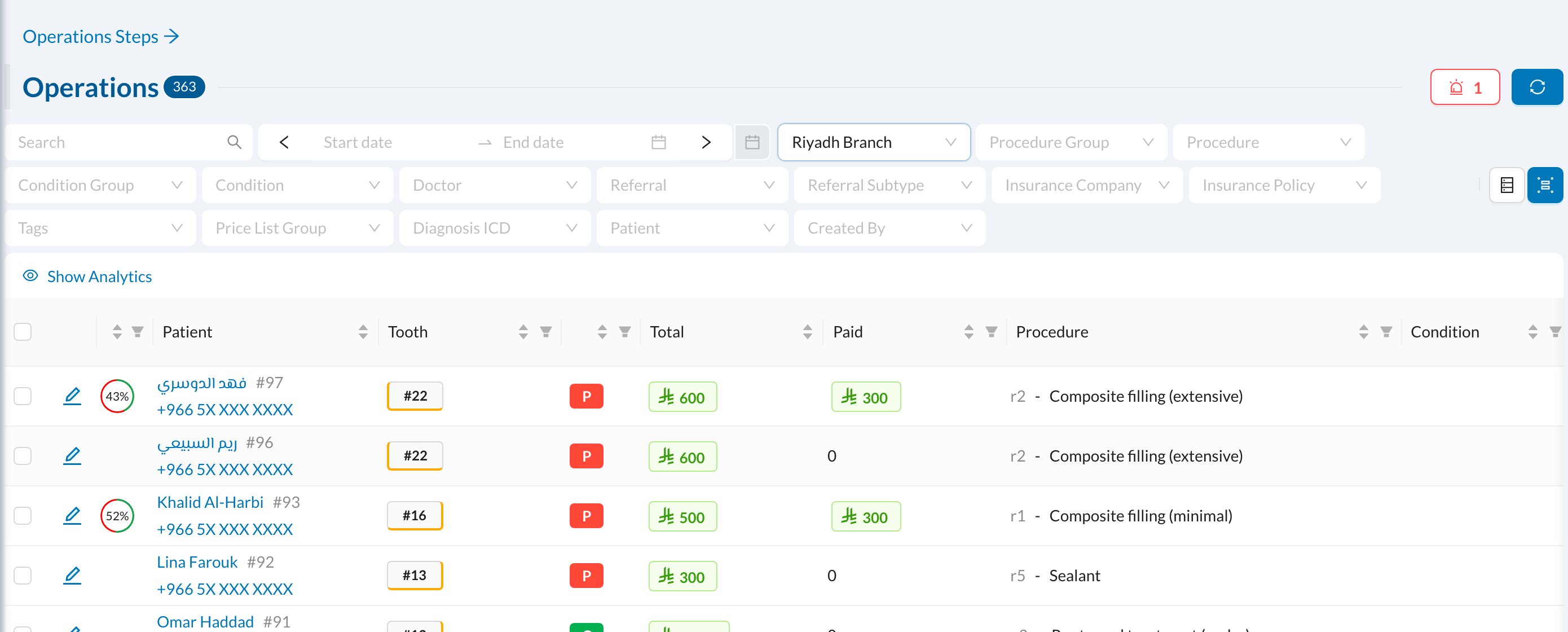Click the edit pencil for patient #97
The height and width of the screenshot is (632, 1568).
[72, 396]
